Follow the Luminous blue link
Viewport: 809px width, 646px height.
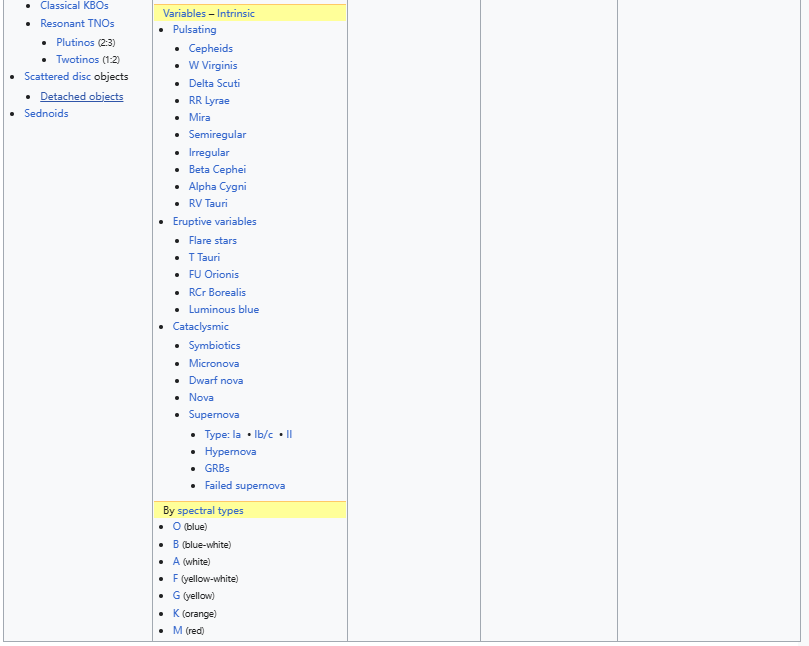pos(223,309)
